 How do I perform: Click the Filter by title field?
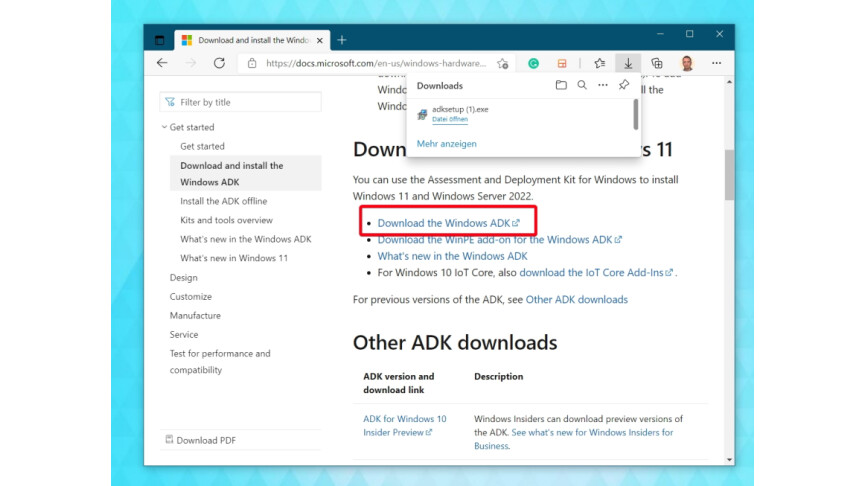pos(240,102)
